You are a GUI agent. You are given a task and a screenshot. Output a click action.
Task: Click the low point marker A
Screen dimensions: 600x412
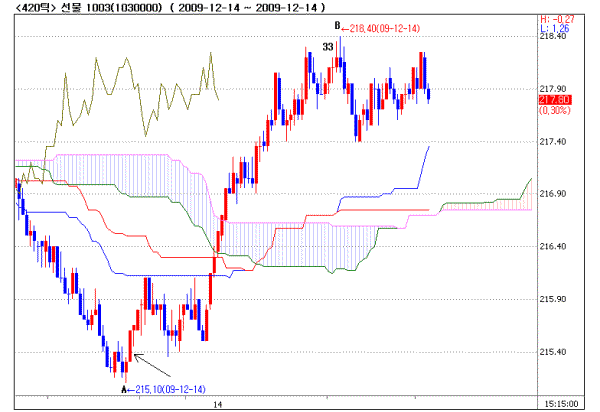coord(124,389)
